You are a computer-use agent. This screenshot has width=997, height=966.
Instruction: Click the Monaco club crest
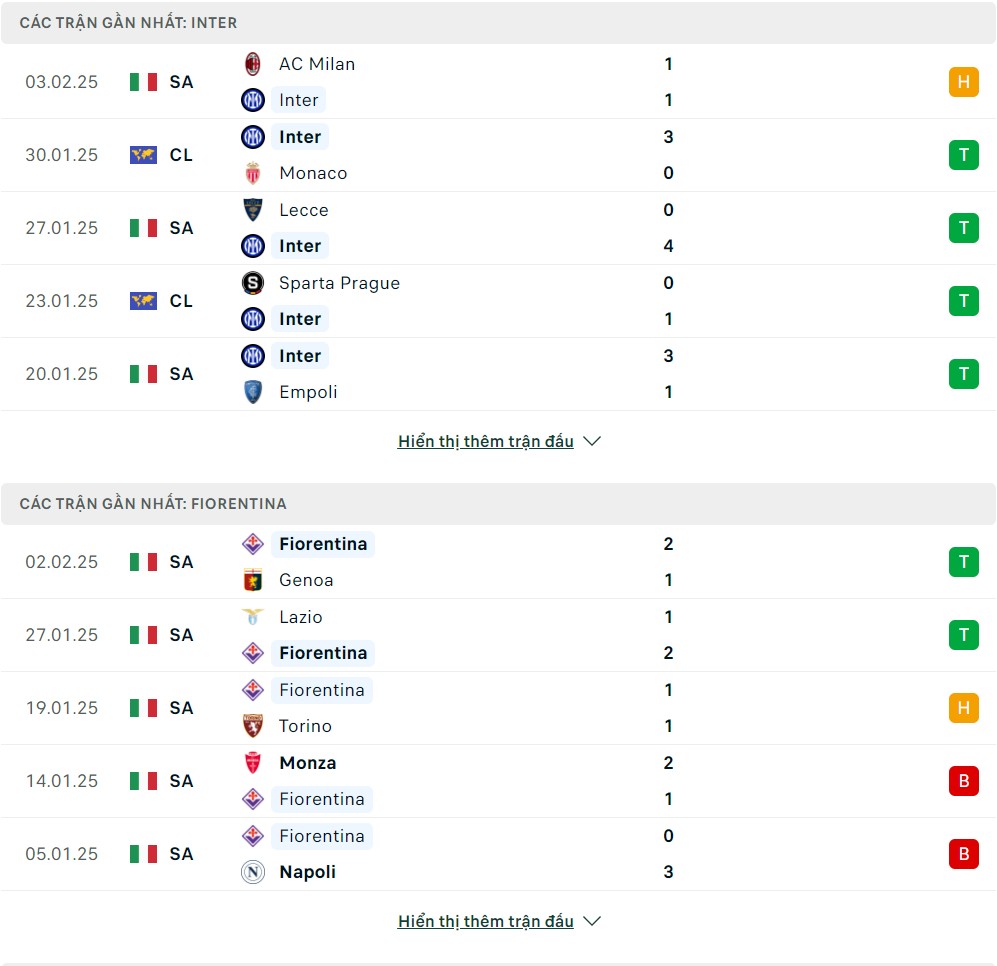click(x=252, y=173)
